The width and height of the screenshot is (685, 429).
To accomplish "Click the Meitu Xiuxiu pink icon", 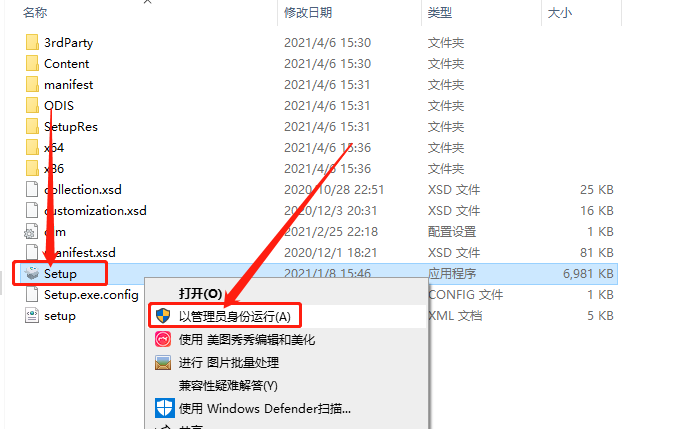I will tap(163, 339).
